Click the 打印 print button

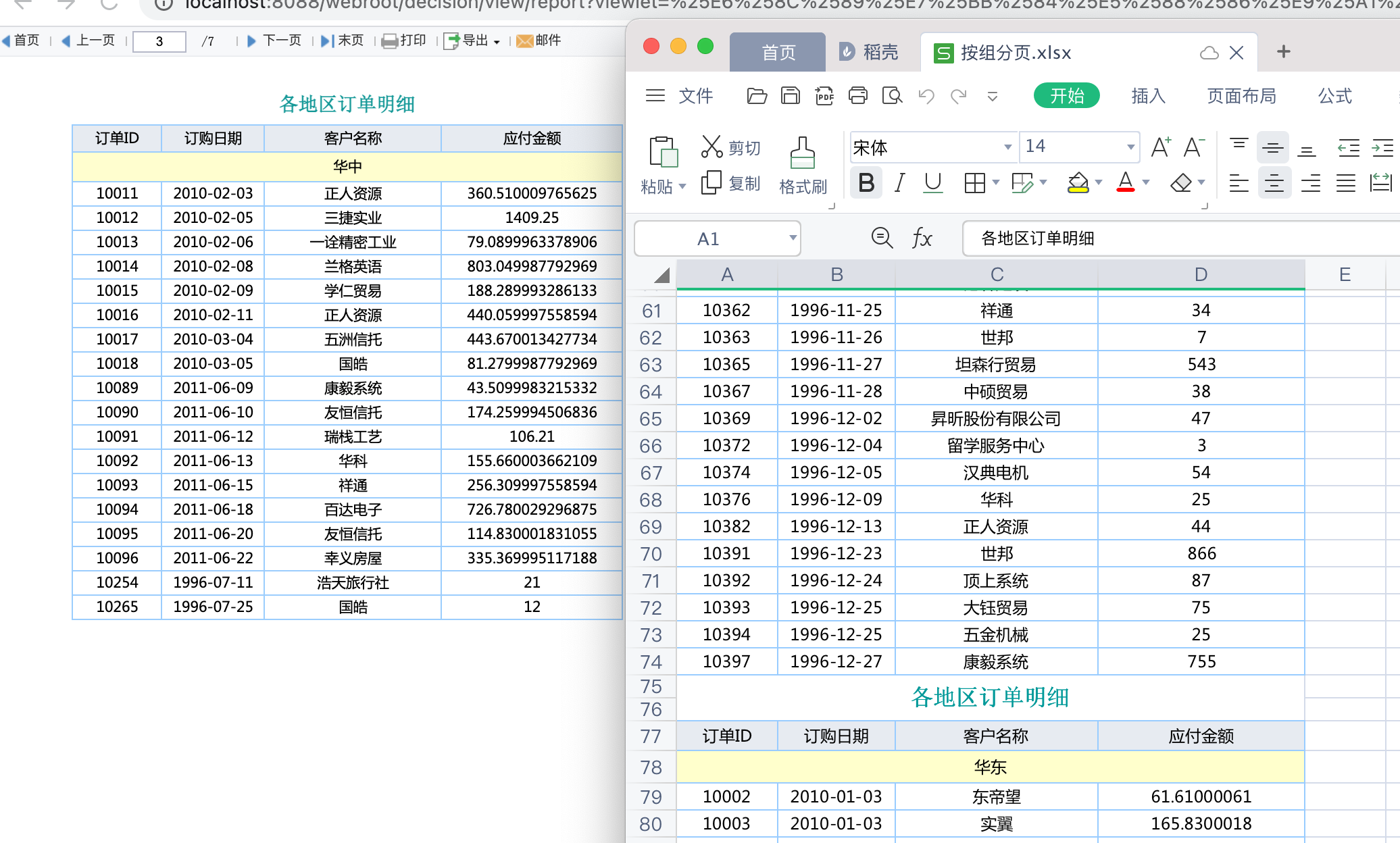coord(404,41)
